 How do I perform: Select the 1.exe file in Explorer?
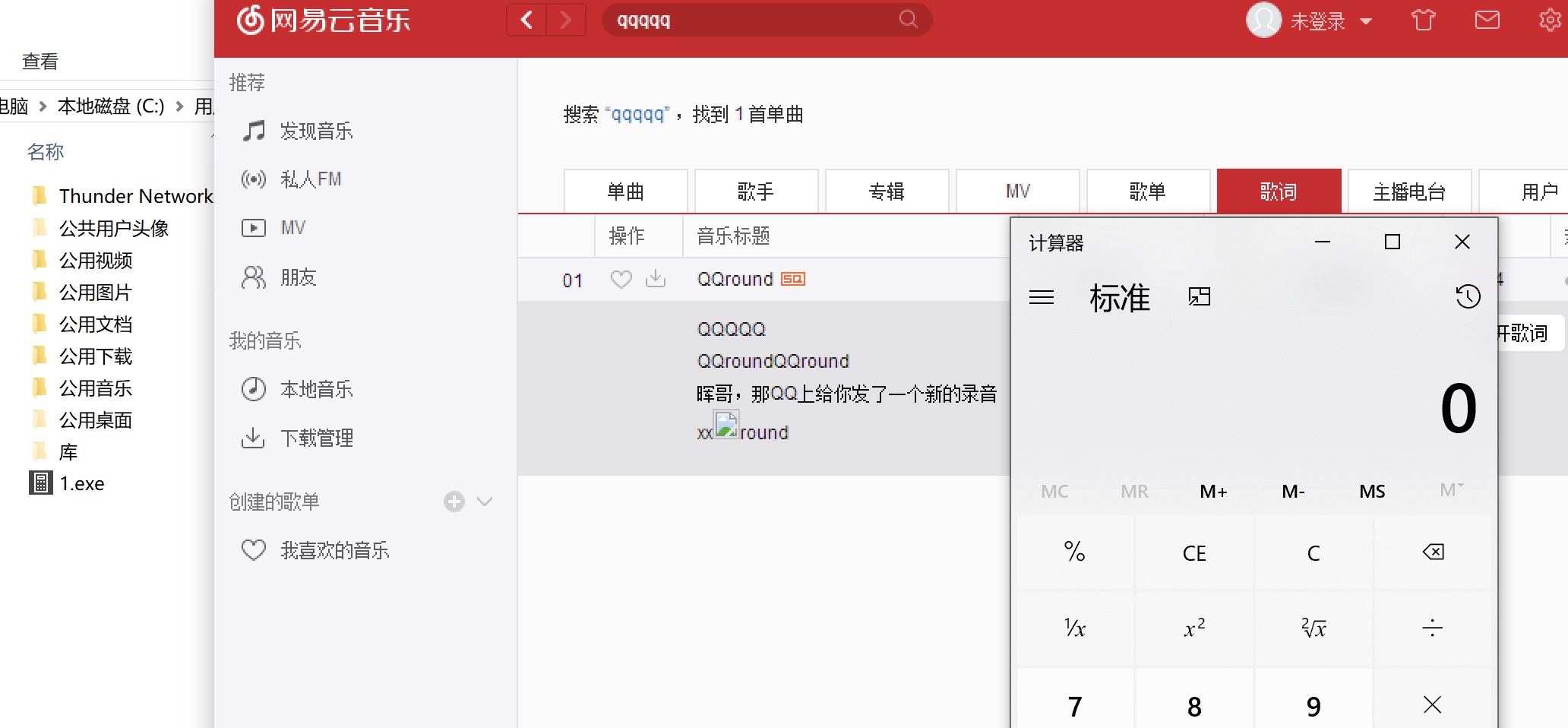[x=82, y=484]
